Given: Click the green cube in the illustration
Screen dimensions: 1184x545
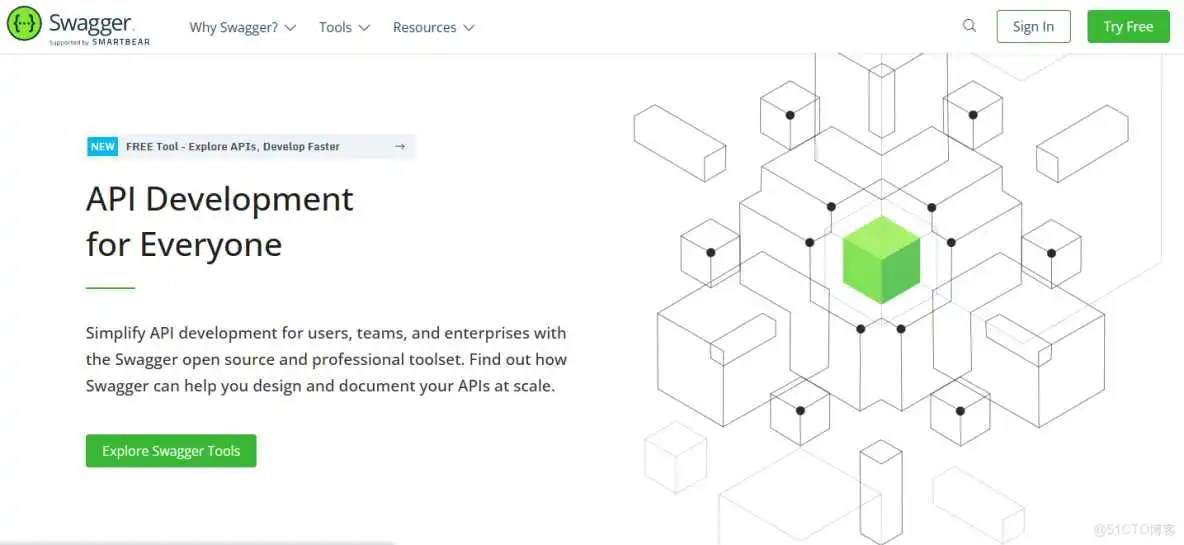Looking at the screenshot, I should coord(881,259).
